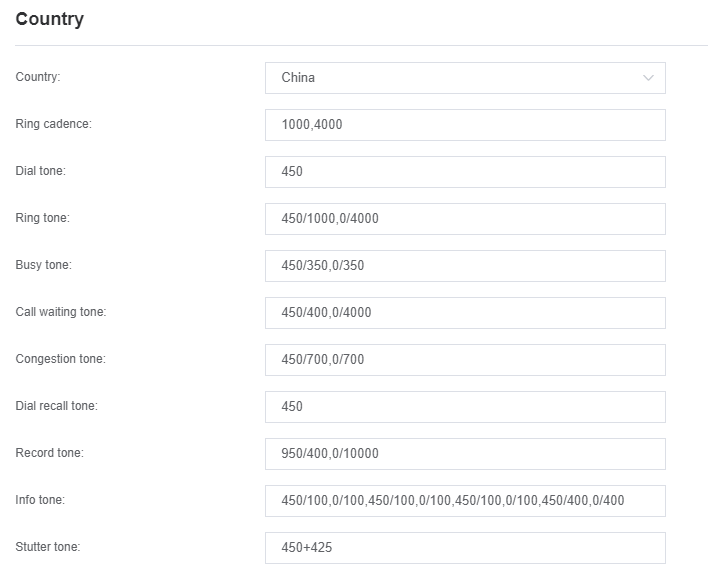Focus the Dial tone input field

tap(465, 172)
